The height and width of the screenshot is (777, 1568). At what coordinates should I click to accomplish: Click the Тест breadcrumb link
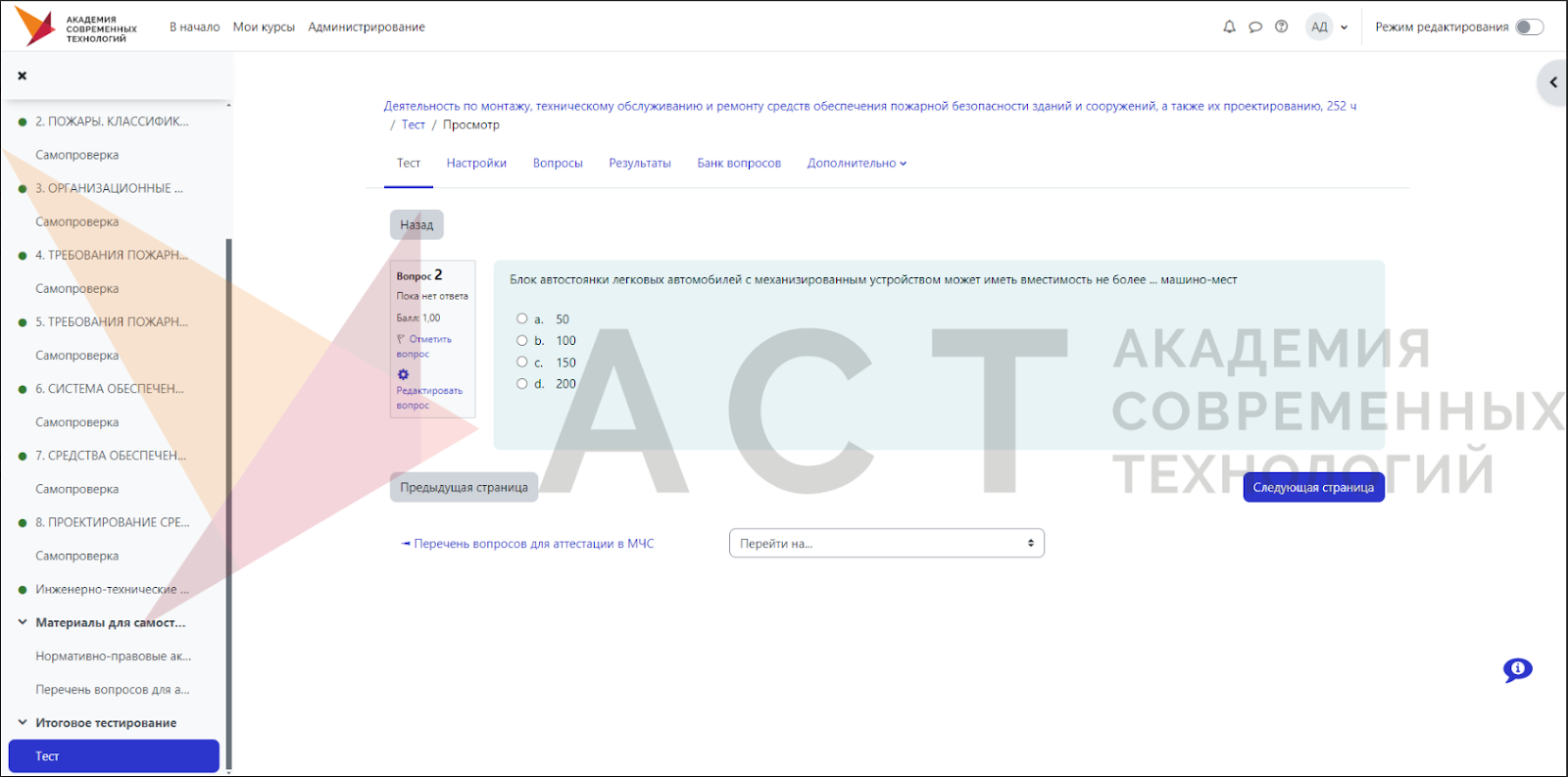[414, 124]
